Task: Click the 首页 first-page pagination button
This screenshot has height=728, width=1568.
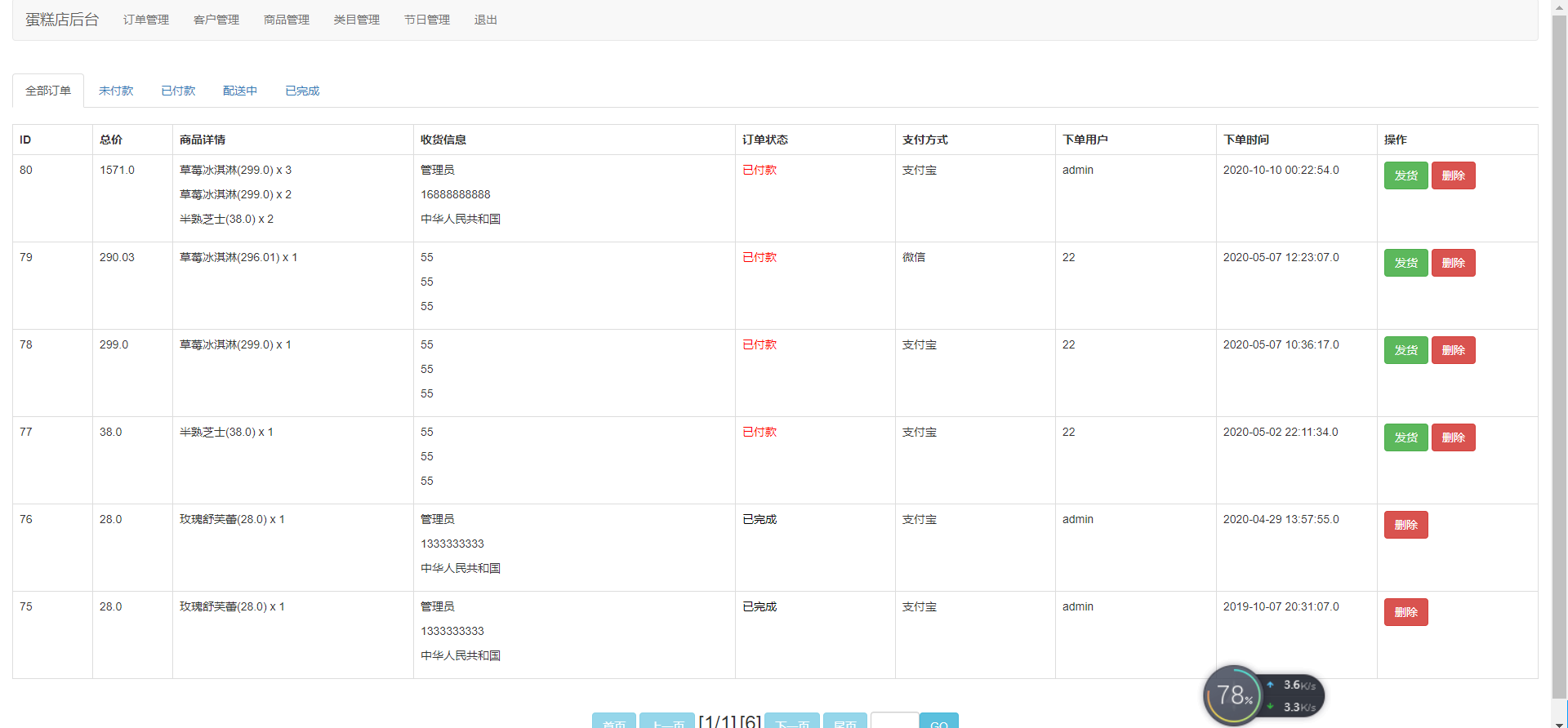Action: (614, 721)
